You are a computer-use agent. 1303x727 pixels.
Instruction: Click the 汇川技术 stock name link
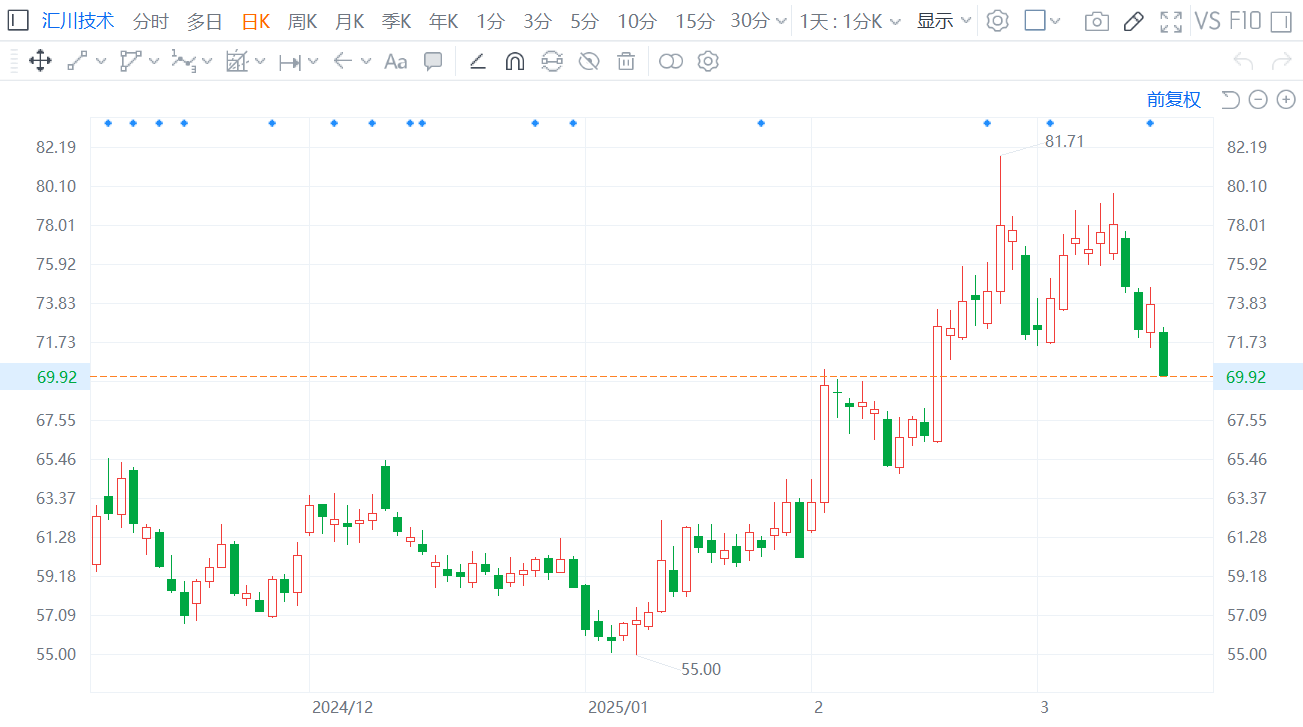pyautogui.click(x=78, y=20)
